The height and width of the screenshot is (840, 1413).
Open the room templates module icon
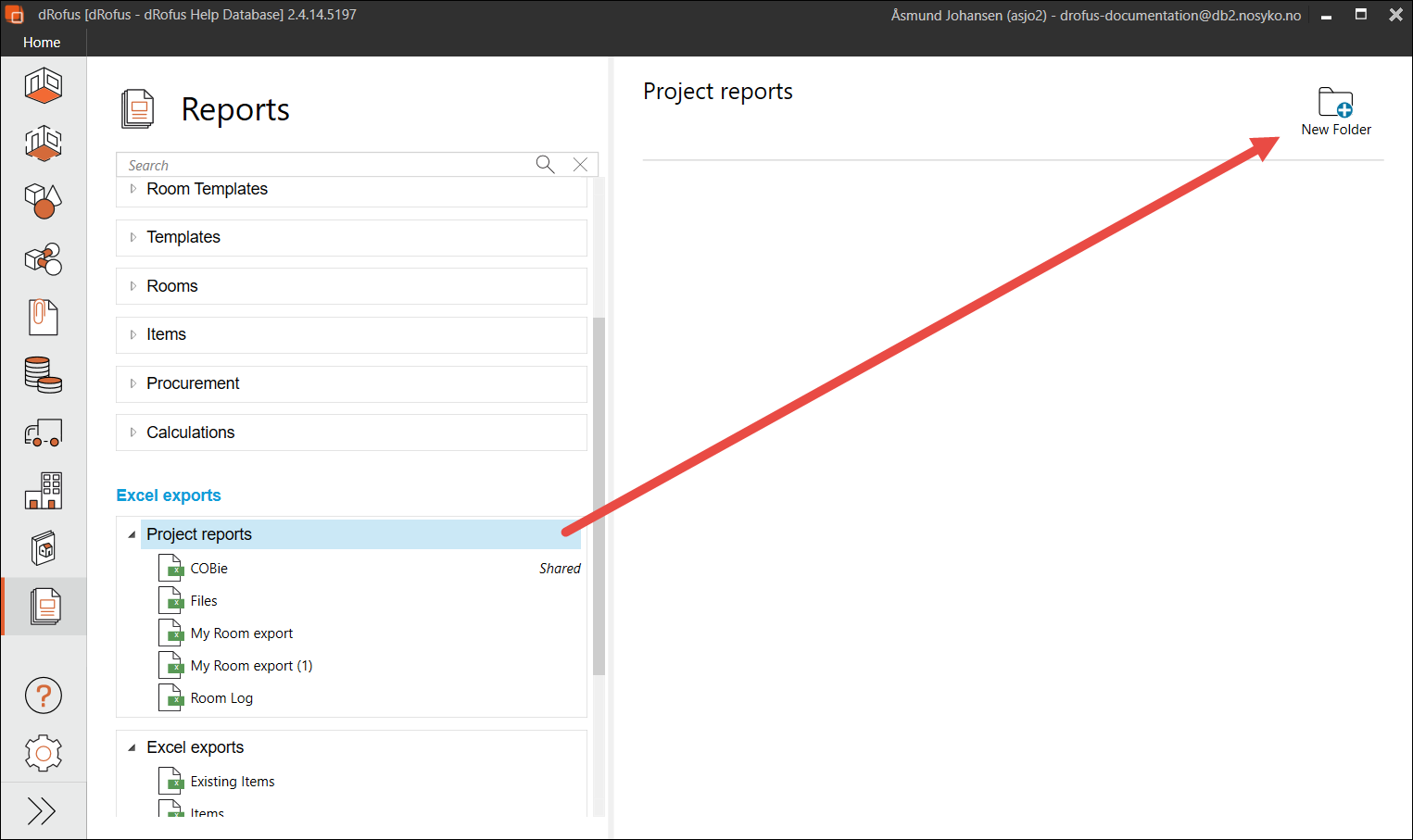point(43,143)
